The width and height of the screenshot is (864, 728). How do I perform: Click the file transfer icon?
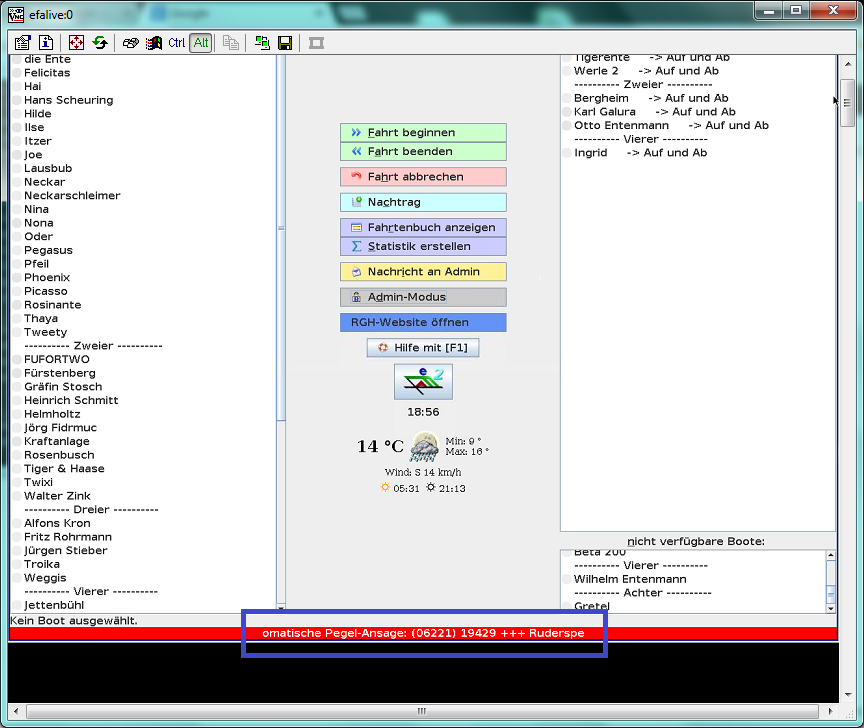(x=262, y=43)
